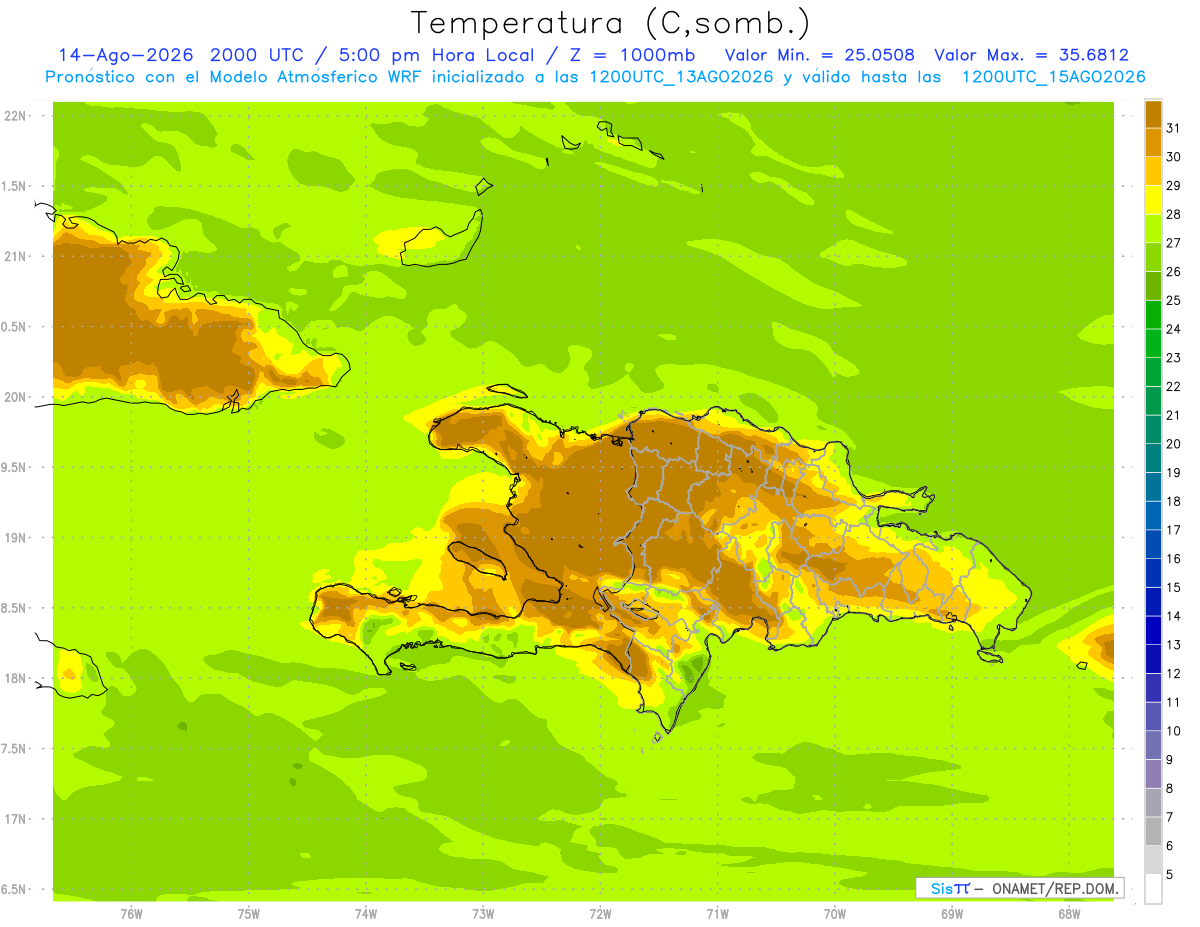Click the '19N' latitude label

tap(15, 537)
